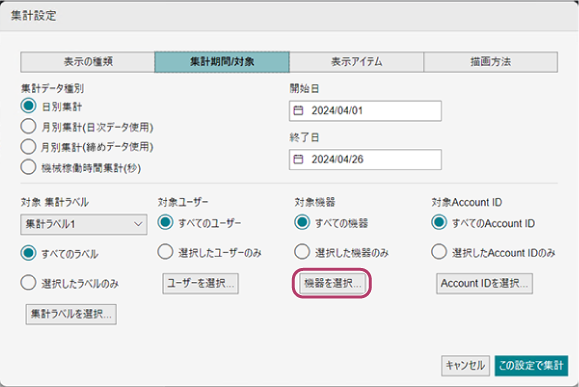Go to the 描画方法 tab

pos(490,62)
